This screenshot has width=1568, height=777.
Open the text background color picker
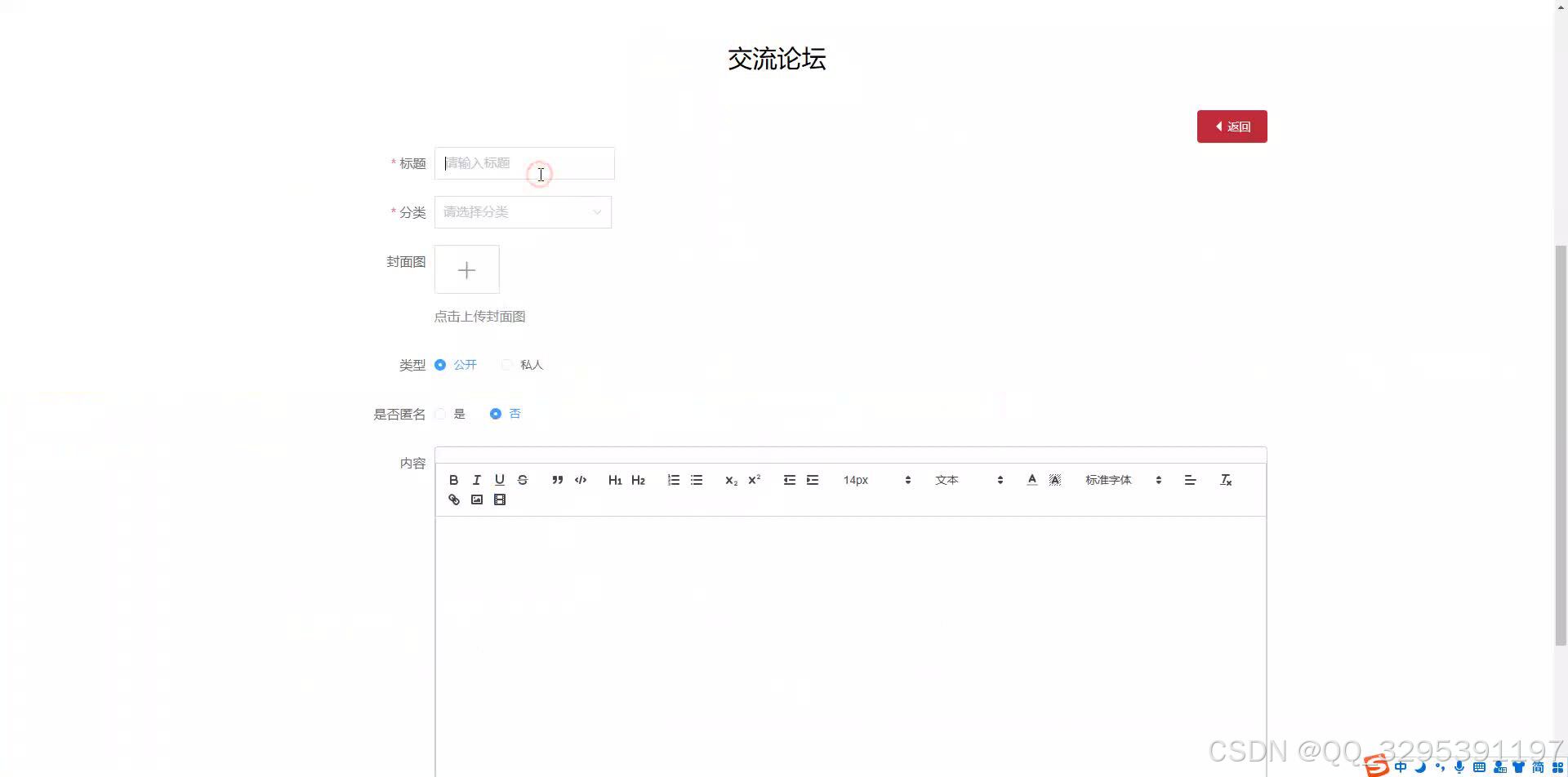click(x=1054, y=480)
